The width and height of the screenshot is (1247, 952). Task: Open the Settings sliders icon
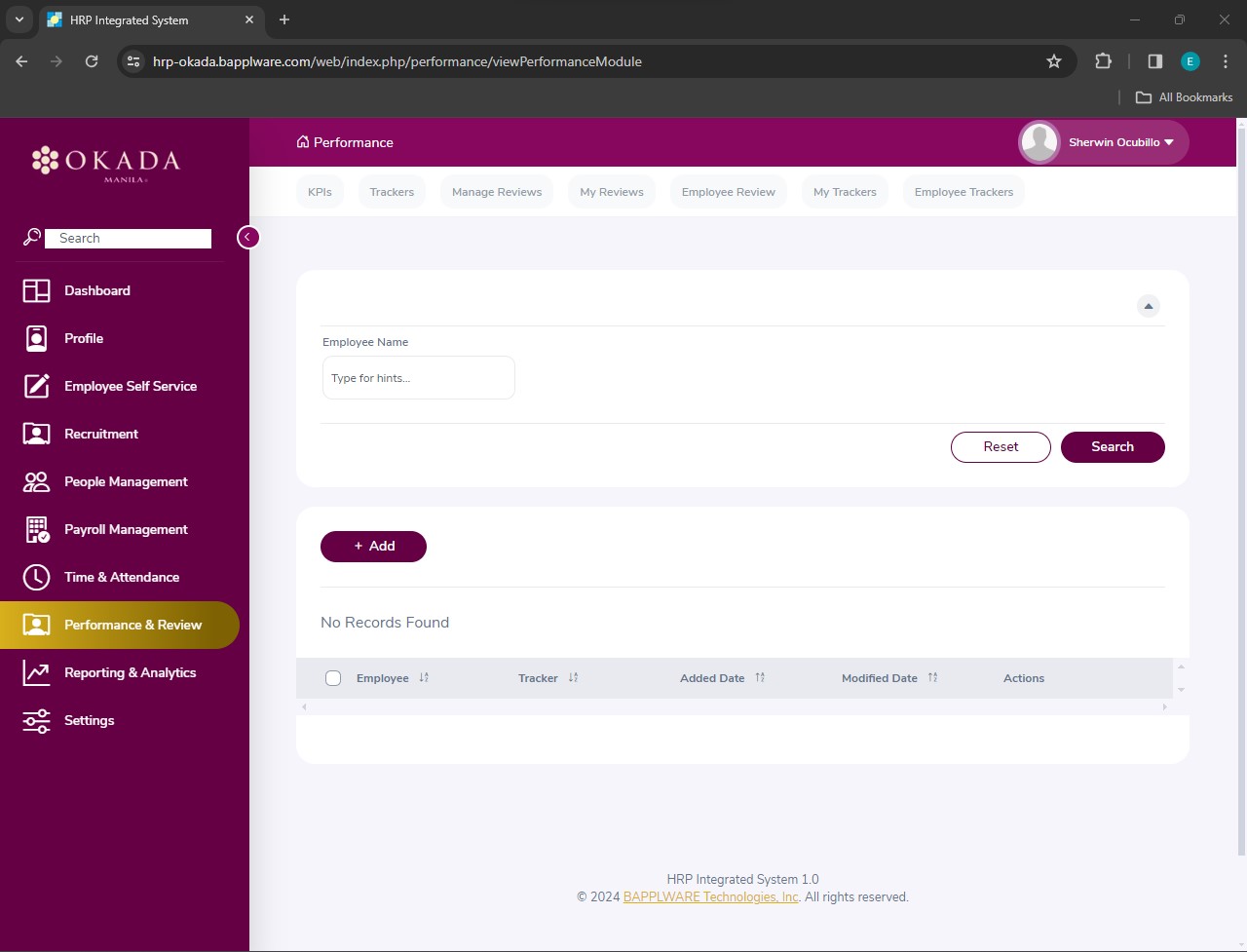36,720
